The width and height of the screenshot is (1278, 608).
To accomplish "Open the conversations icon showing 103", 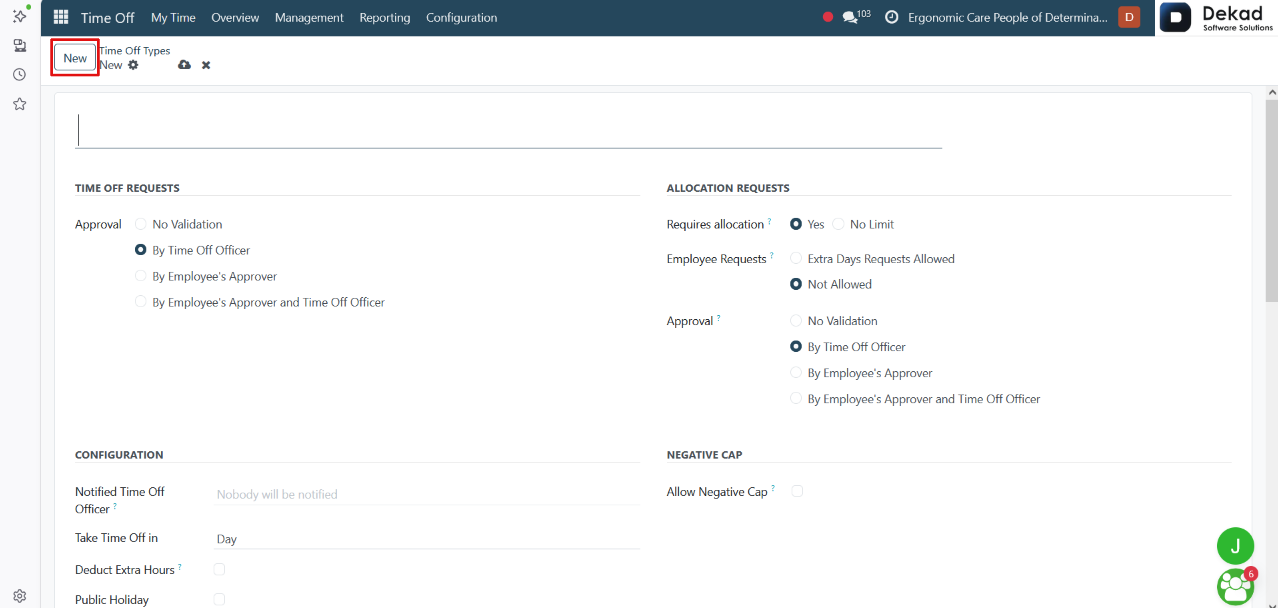I will [x=856, y=17].
